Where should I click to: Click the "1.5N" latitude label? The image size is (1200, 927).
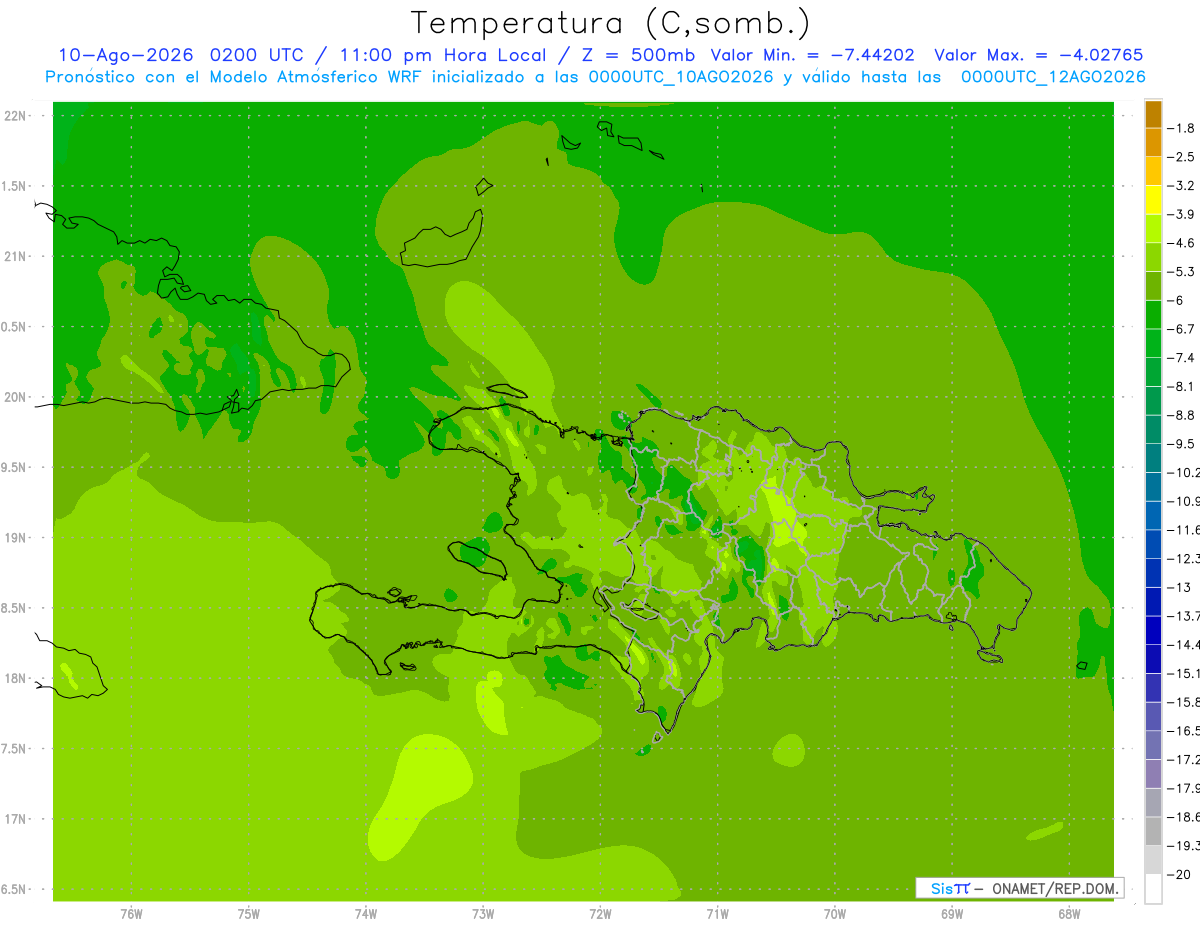click(15, 187)
